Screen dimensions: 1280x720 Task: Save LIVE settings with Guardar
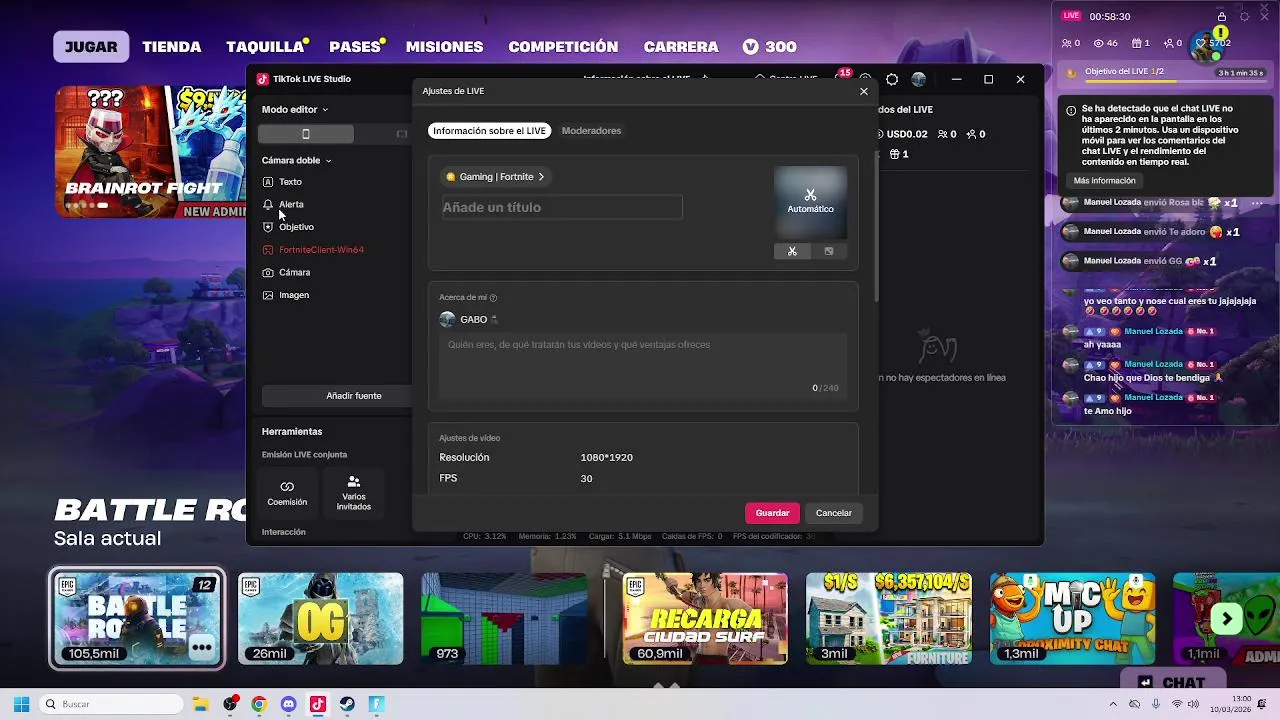772,513
